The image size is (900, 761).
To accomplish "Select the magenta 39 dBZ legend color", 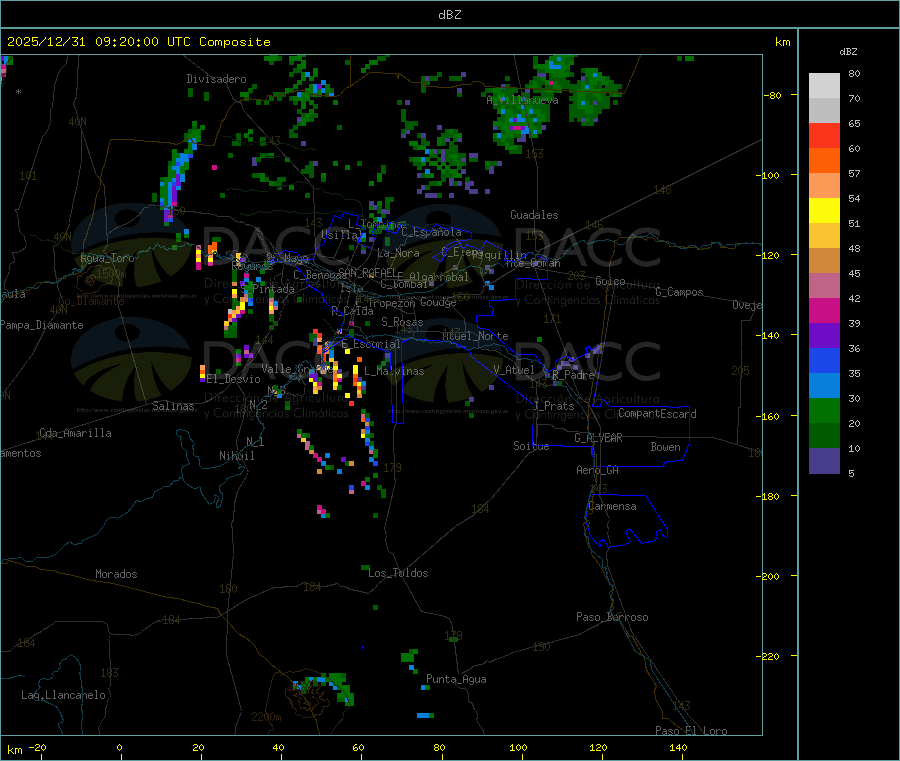I will point(824,310).
